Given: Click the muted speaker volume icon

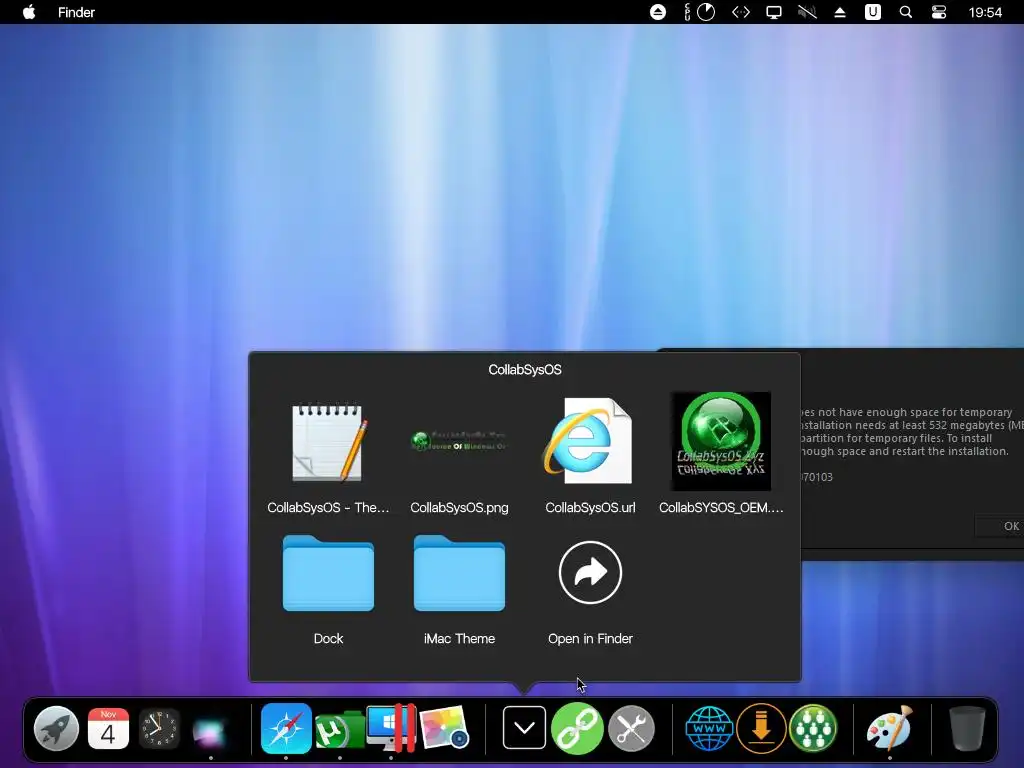Looking at the screenshot, I should [807, 12].
